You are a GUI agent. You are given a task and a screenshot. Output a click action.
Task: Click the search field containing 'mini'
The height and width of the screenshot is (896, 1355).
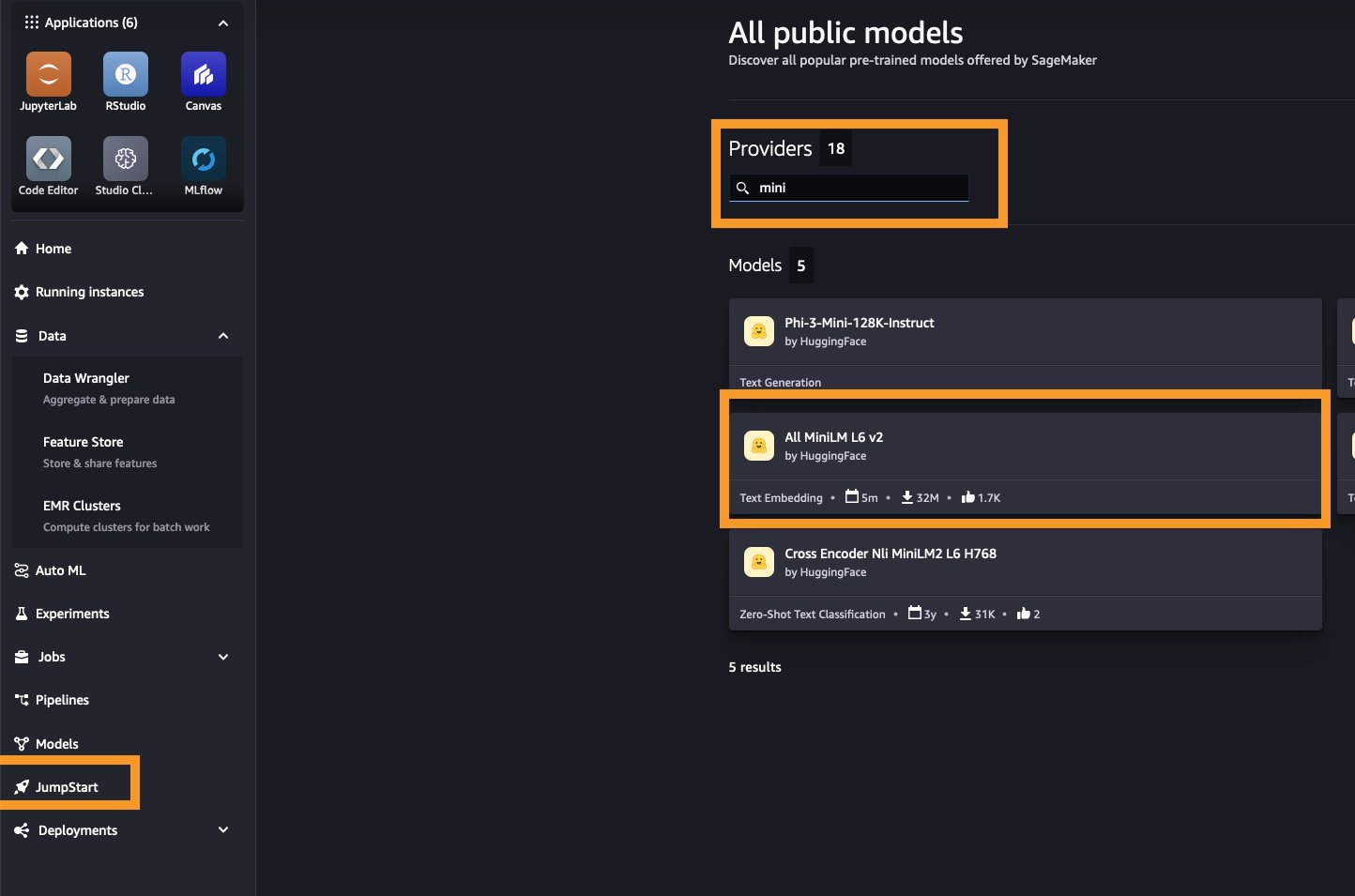849,188
